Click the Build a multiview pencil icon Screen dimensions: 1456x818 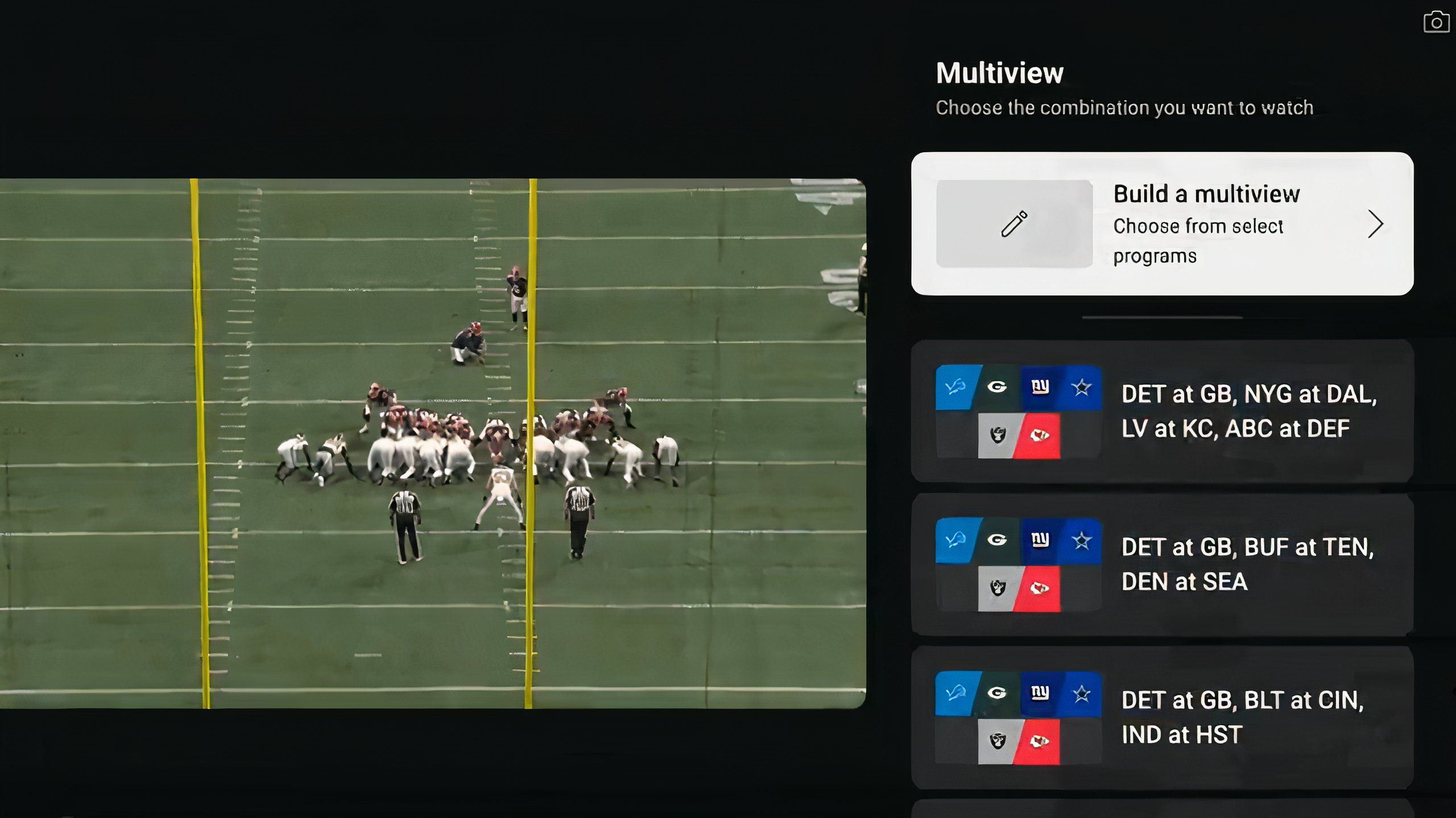tap(1014, 223)
